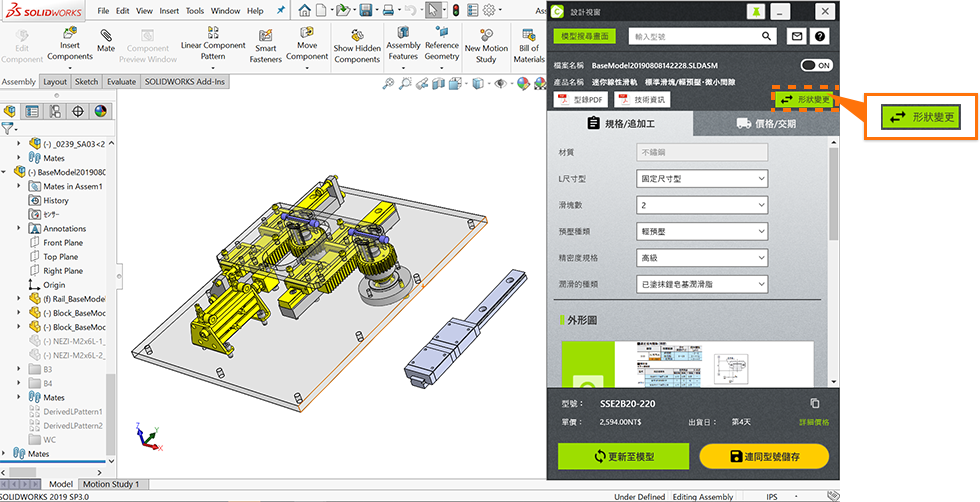
Task: Open the L尺寸型 dropdown
Action: (702, 179)
